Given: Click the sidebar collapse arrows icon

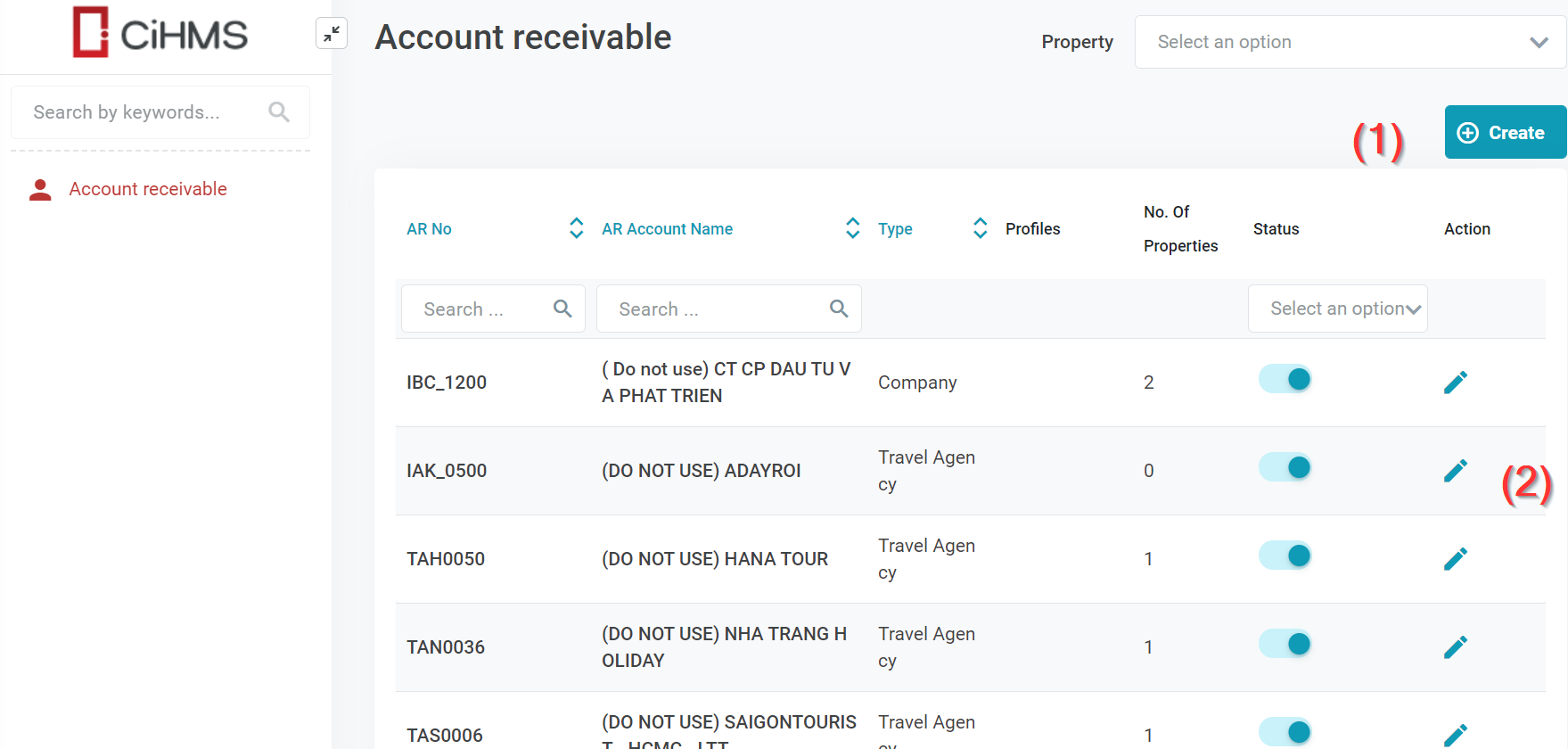Looking at the screenshot, I should point(332,34).
